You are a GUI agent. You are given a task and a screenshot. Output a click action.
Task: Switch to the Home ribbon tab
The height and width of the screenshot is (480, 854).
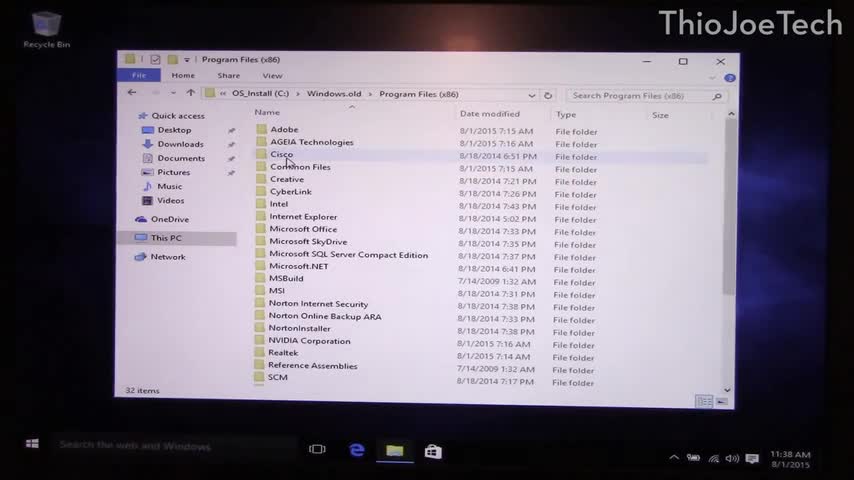click(183, 75)
